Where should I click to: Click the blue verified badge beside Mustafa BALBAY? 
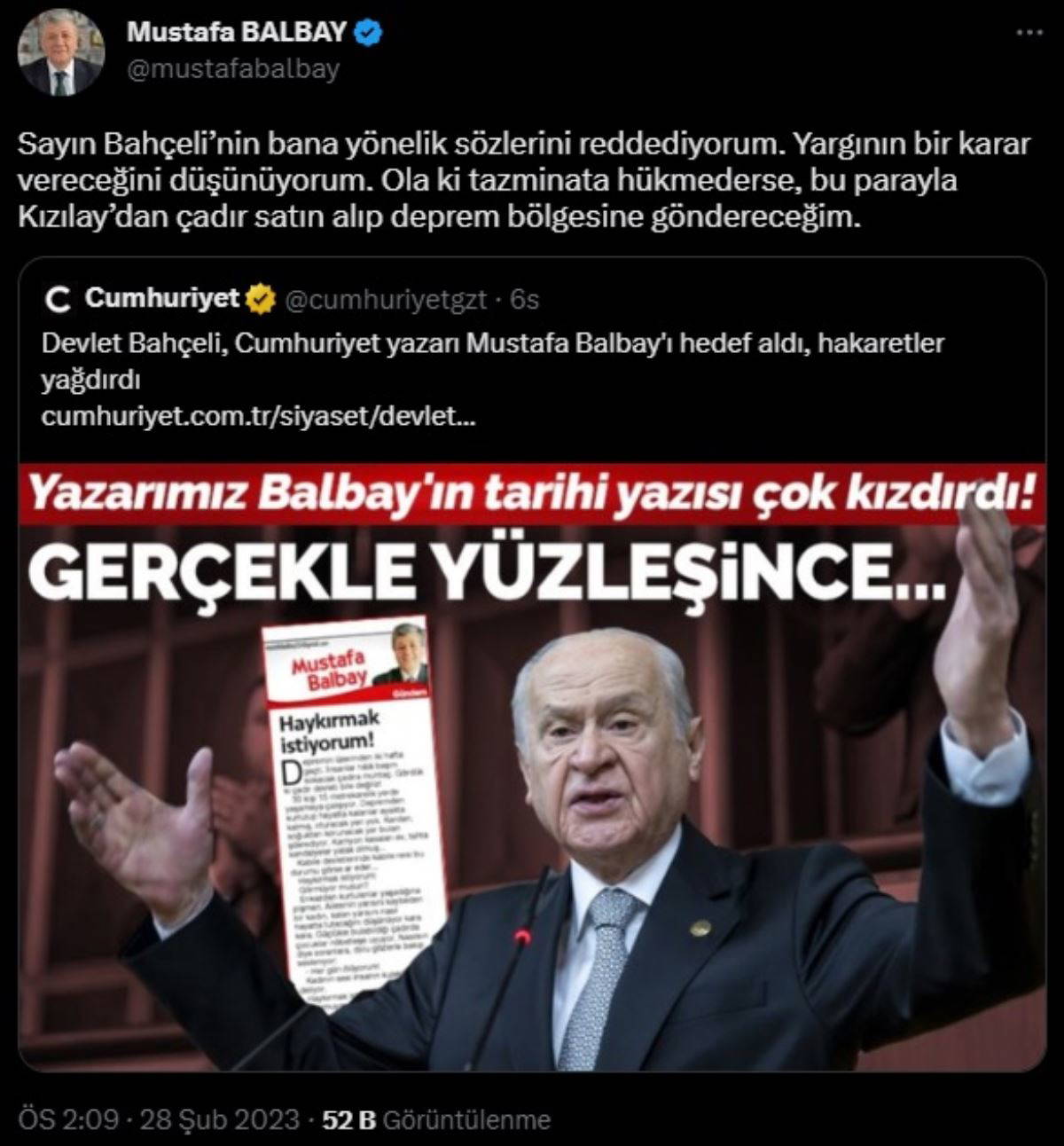(369, 33)
